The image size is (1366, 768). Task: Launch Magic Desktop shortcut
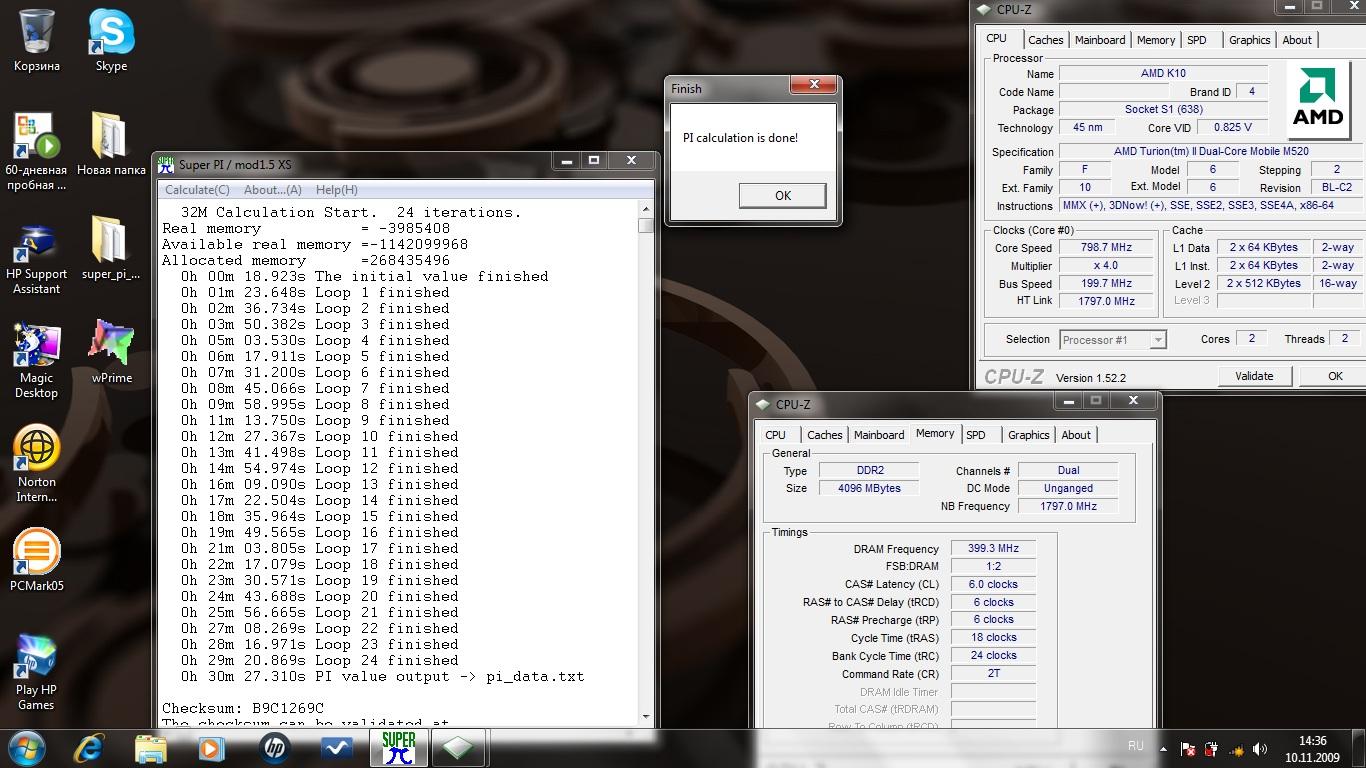[x=37, y=360]
